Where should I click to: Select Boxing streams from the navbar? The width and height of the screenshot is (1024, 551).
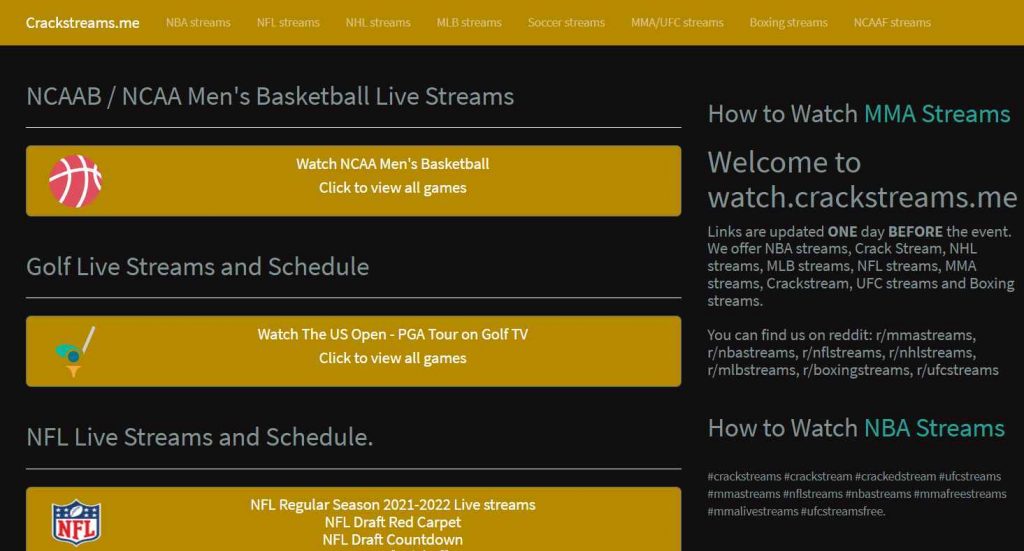tap(788, 22)
